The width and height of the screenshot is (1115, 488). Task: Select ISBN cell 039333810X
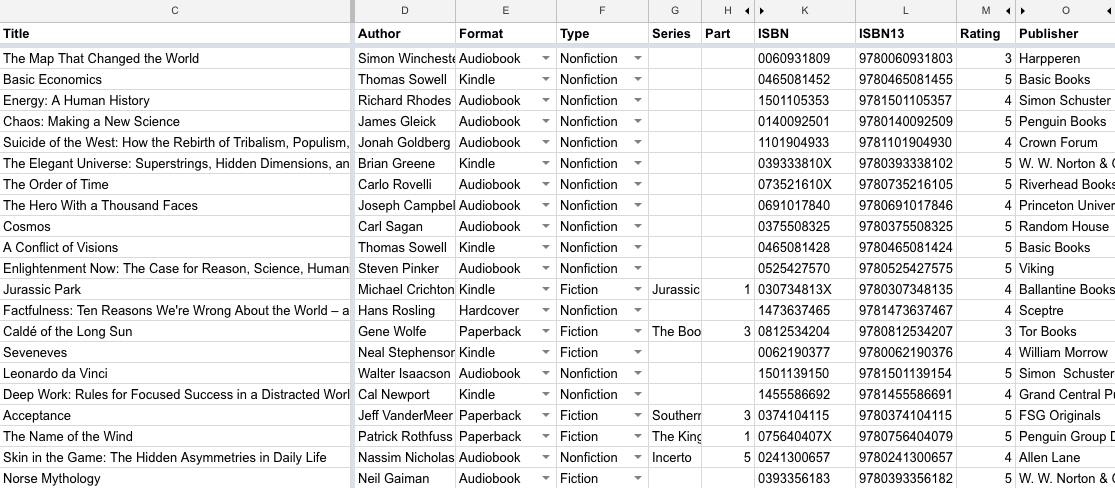click(x=805, y=164)
